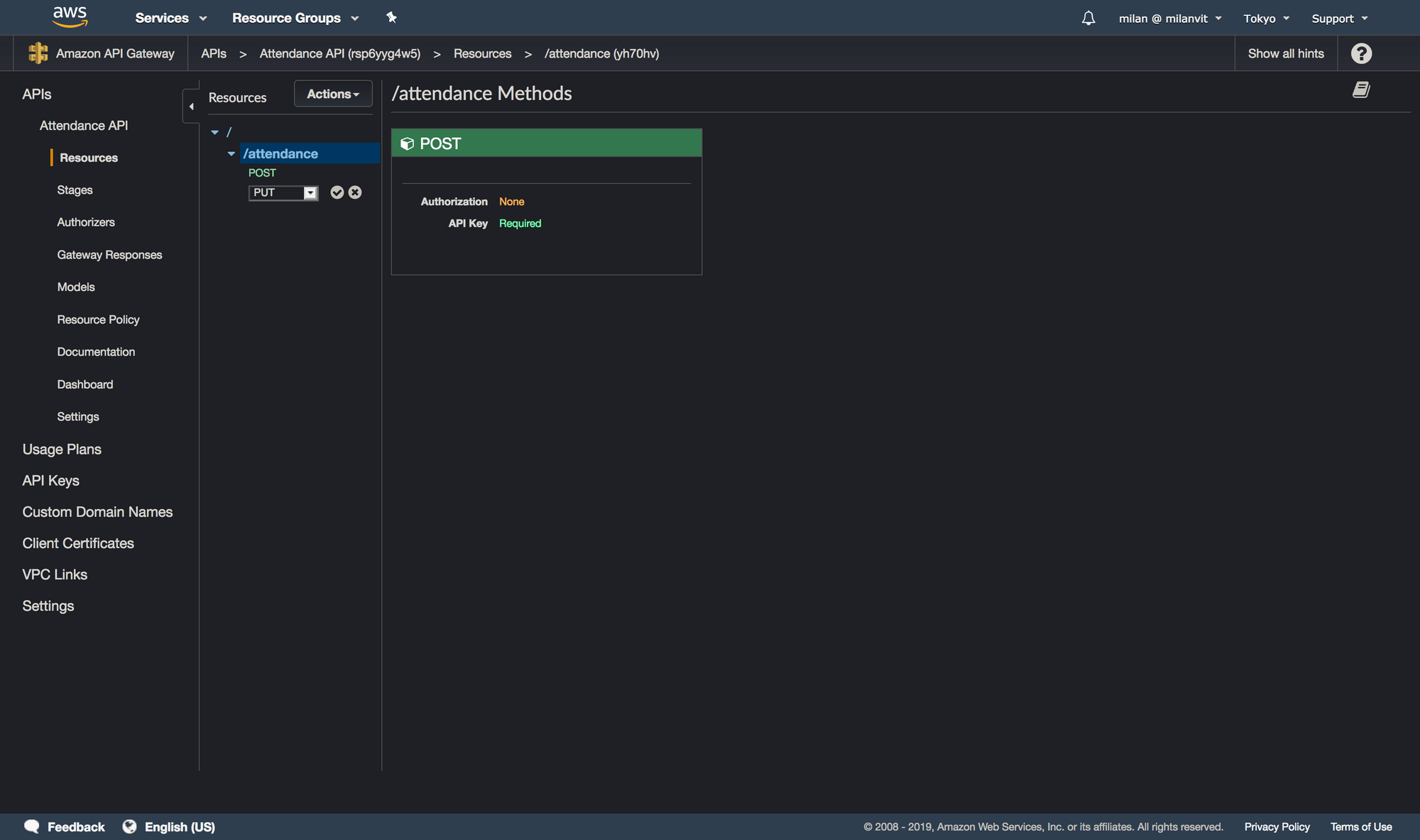Open the Resource Groups dropdown
This screenshot has height=840, width=1420.
coord(295,18)
